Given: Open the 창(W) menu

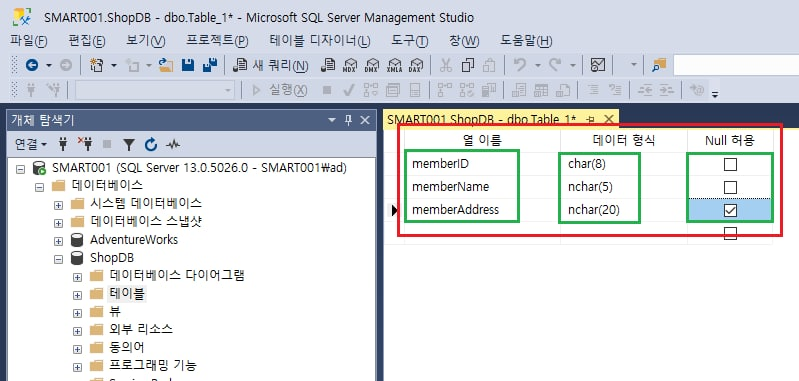Looking at the screenshot, I should [x=464, y=41].
